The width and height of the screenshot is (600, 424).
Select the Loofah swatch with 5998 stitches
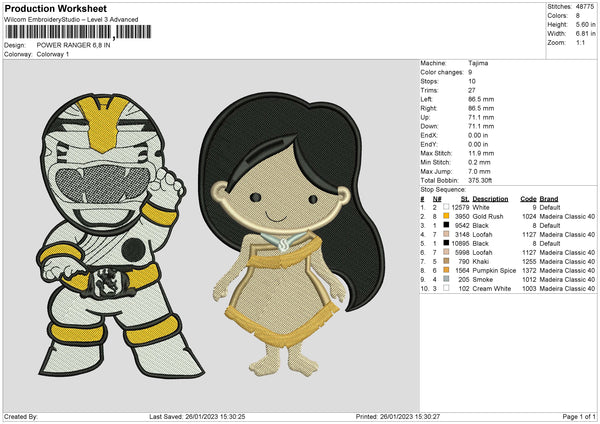[x=446, y=252]
